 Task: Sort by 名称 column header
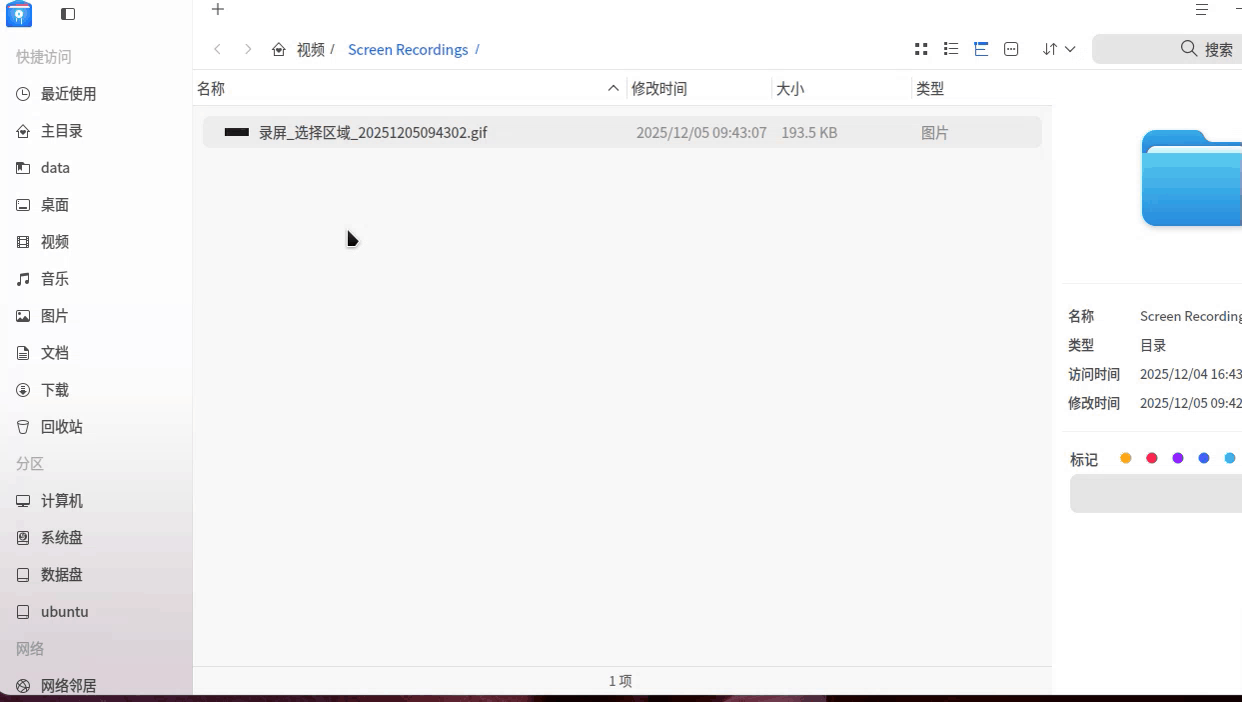click(211, 88)
